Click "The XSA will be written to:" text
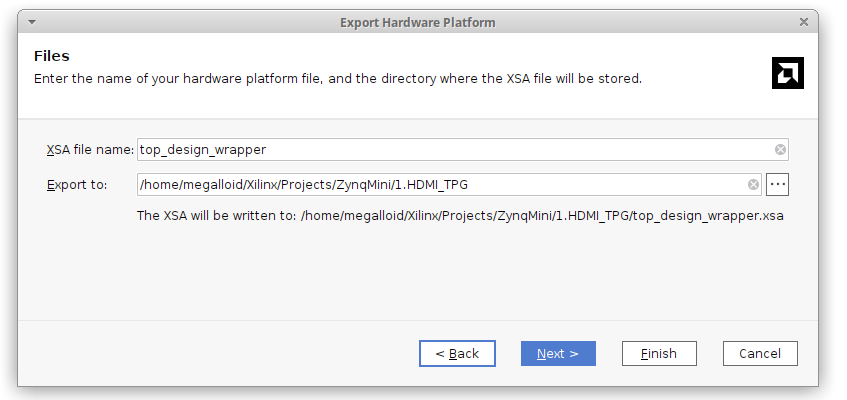This screenshot has height=400, width=847. click(x=216, y=215)
